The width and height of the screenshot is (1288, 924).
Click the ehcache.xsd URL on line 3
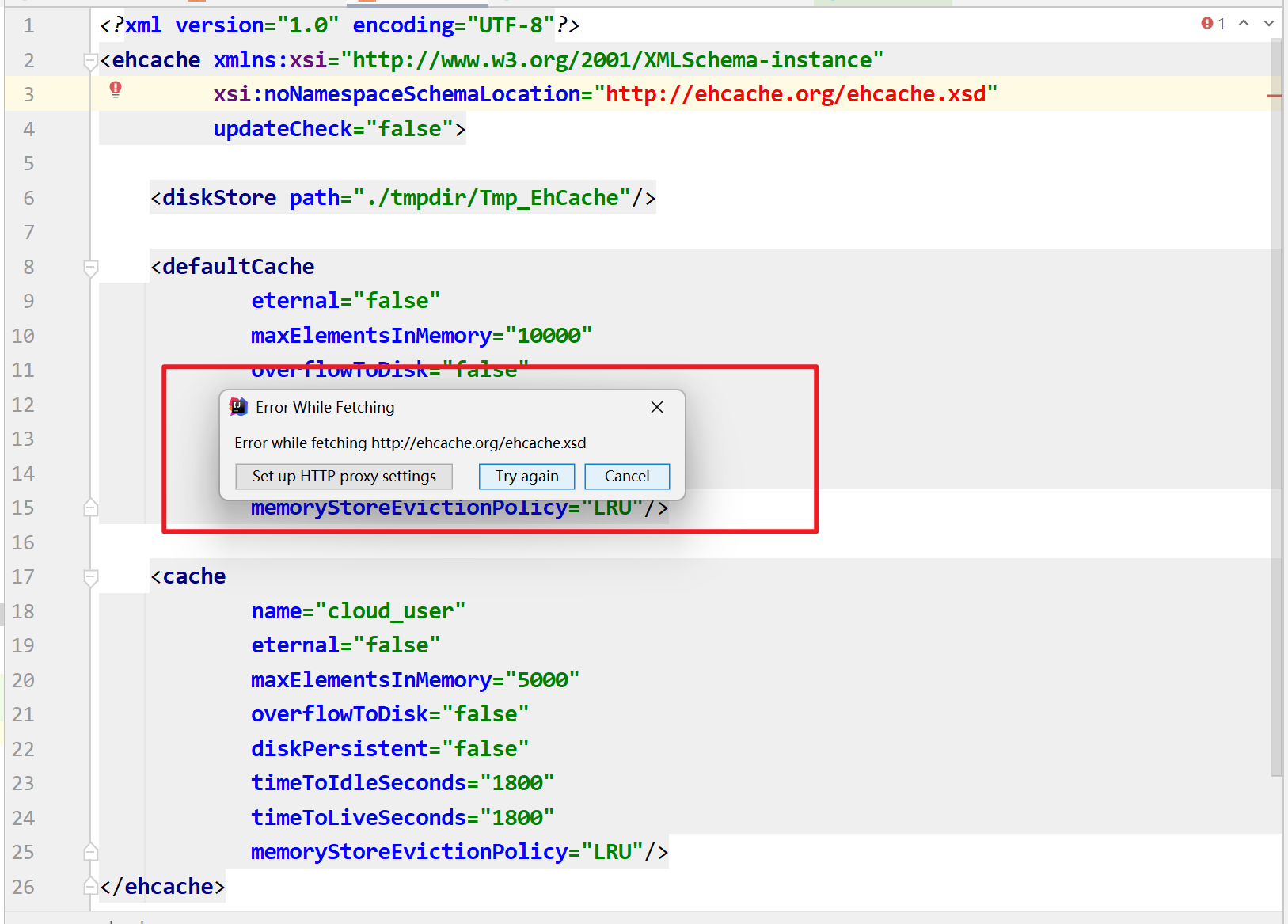[800, 93]
